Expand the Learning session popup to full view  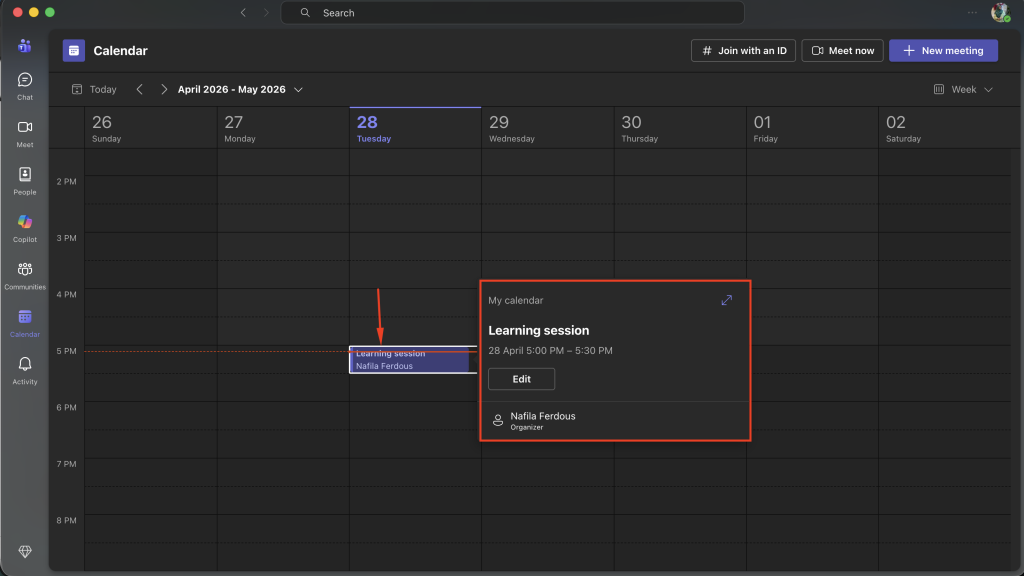tap(726, 300)
